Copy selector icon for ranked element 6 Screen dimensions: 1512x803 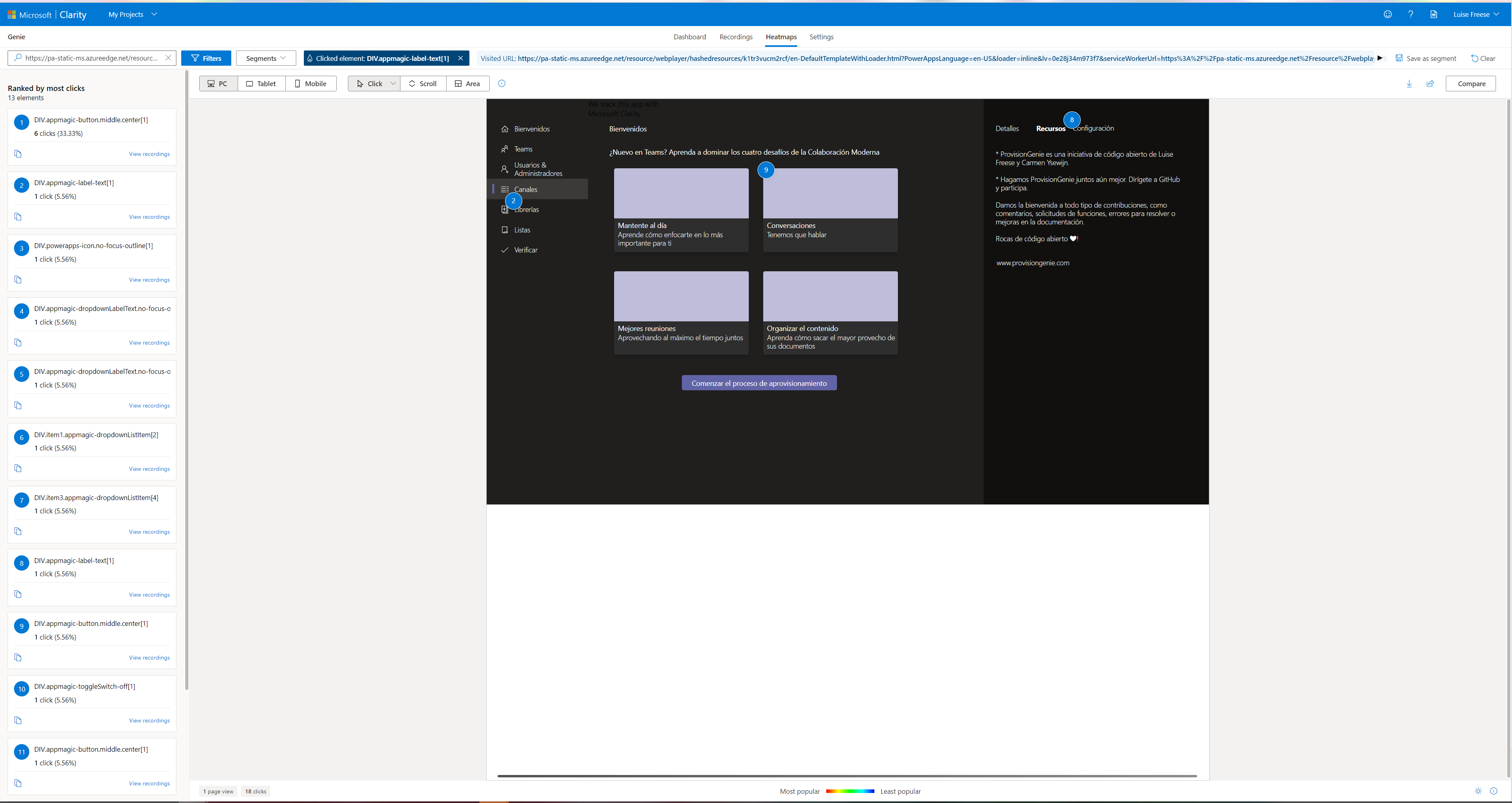pyautogui.click(x=18, y=468)
